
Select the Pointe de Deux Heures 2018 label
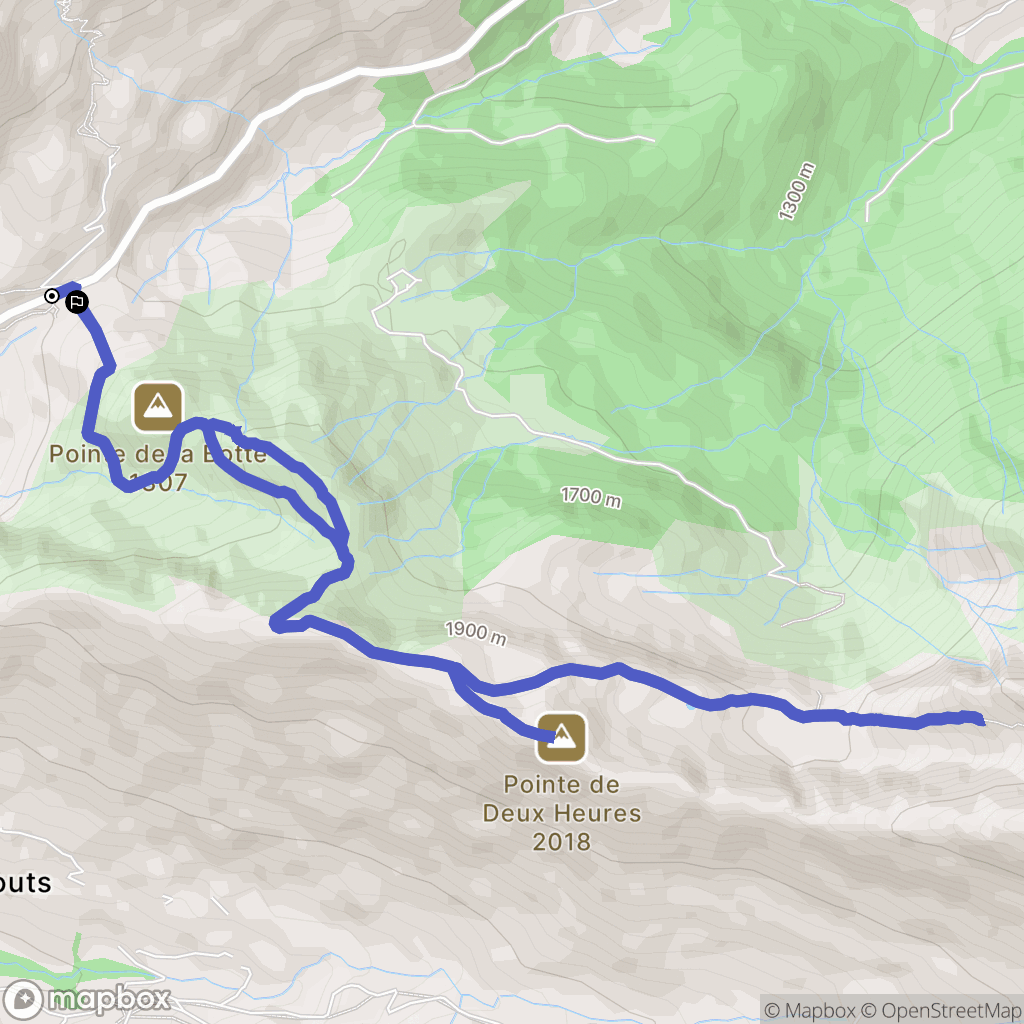click(562, 813)
